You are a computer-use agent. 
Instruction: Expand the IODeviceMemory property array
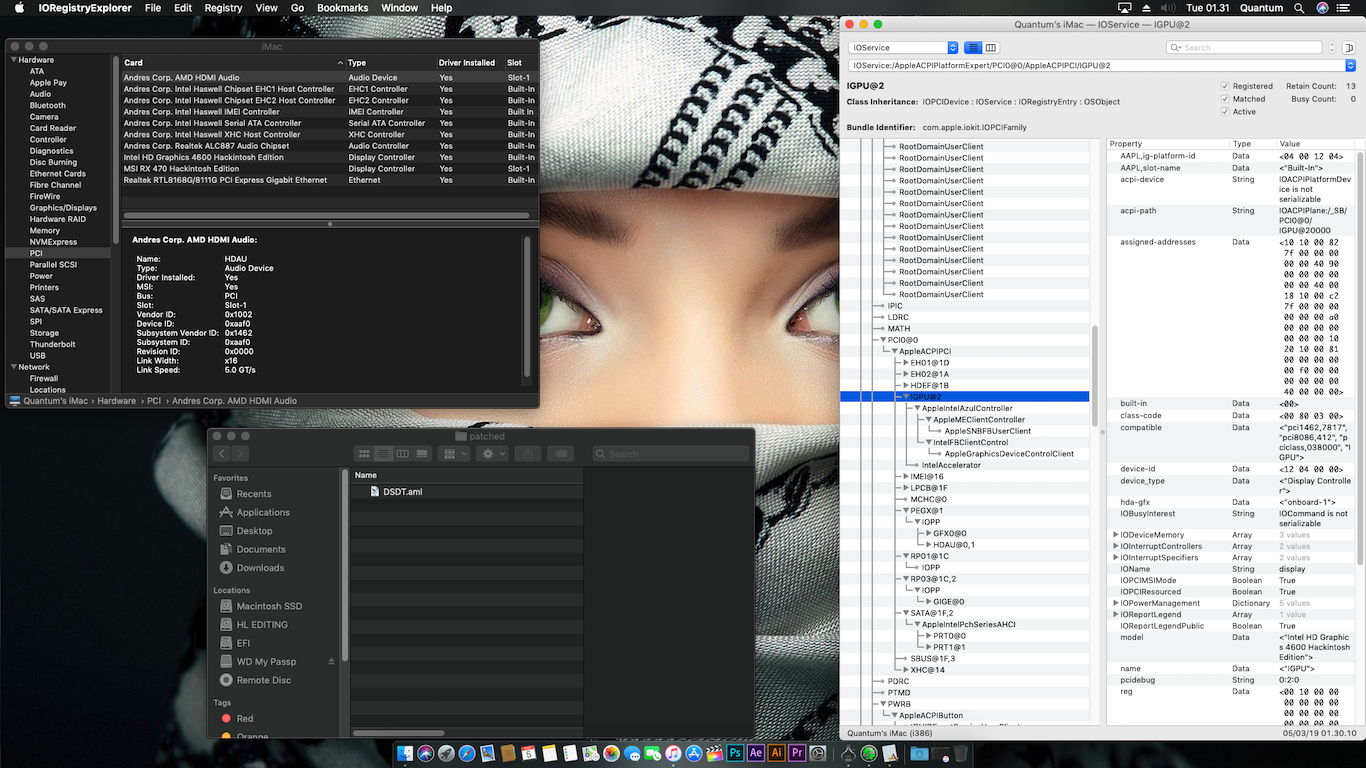pos(1115,535)
